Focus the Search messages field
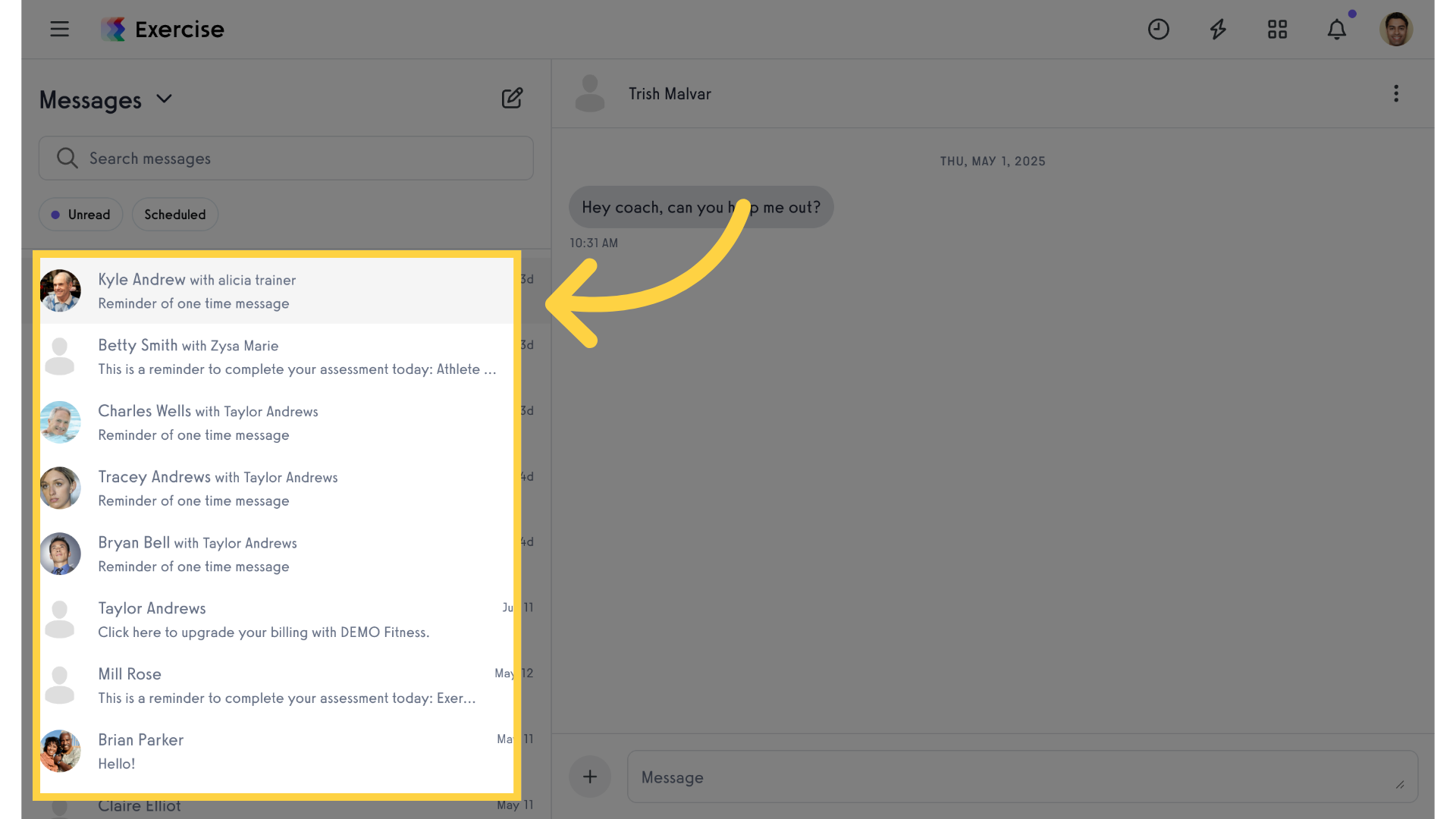1456x819 pixels. click(x=286, y=158)
